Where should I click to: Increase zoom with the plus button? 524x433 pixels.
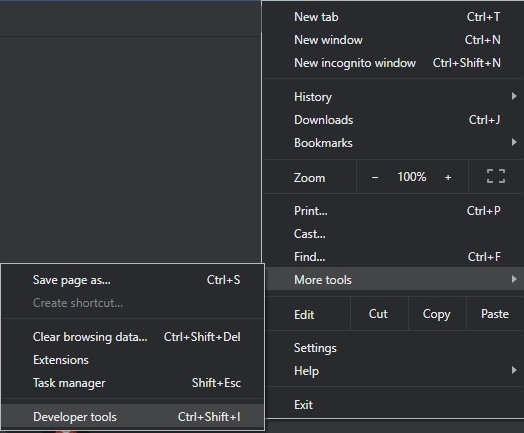(x=448, y=177)
